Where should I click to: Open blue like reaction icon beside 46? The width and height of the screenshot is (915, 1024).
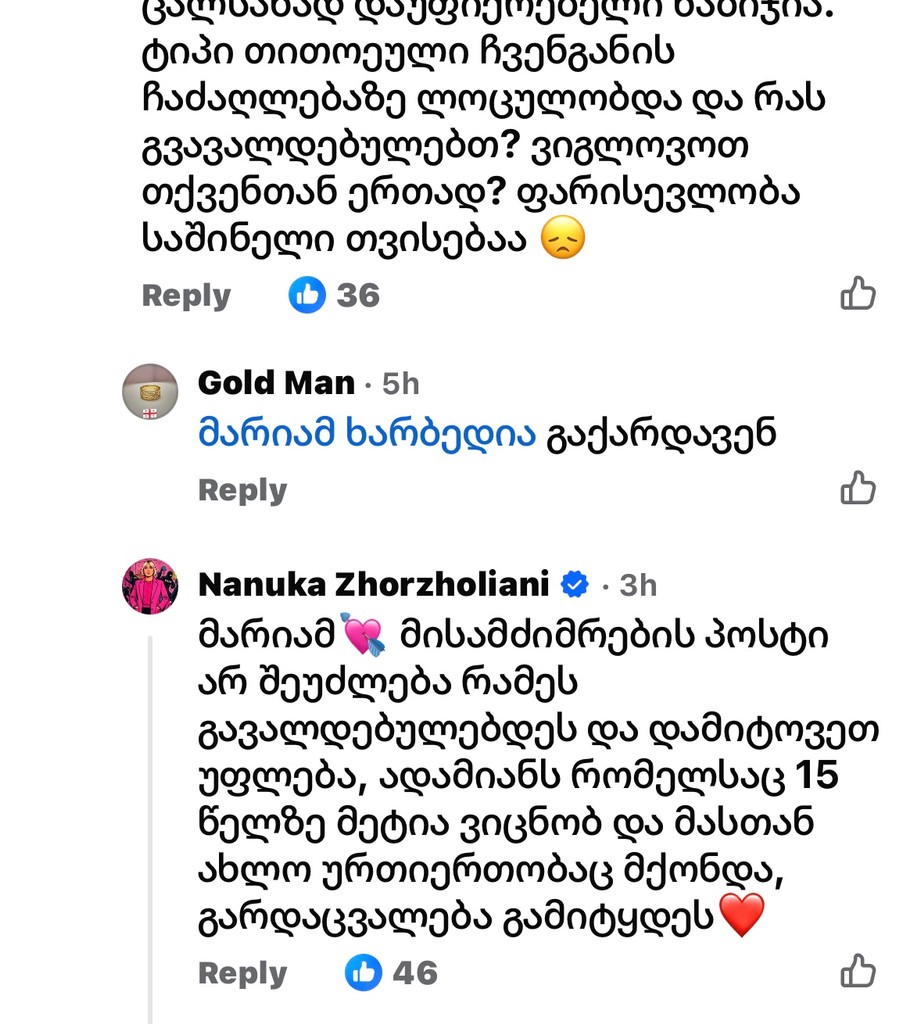click(x=364, y=972)
